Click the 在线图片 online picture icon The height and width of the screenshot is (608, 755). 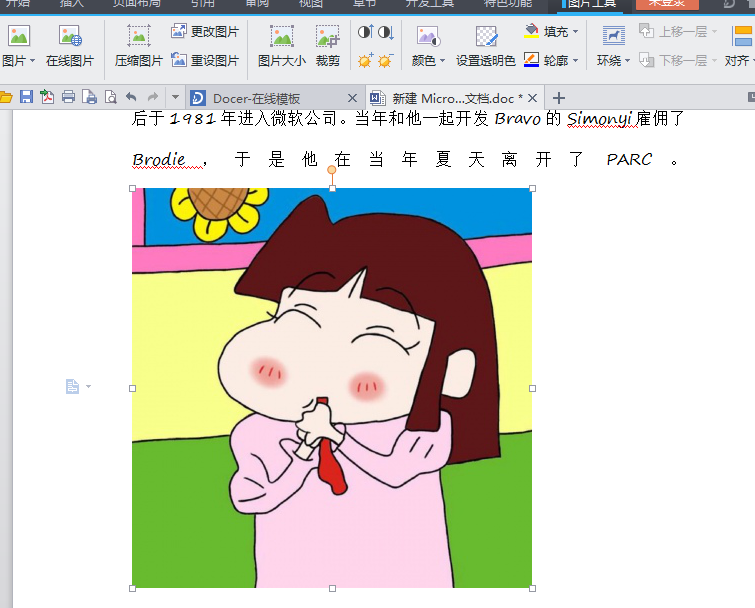point(70,36)
